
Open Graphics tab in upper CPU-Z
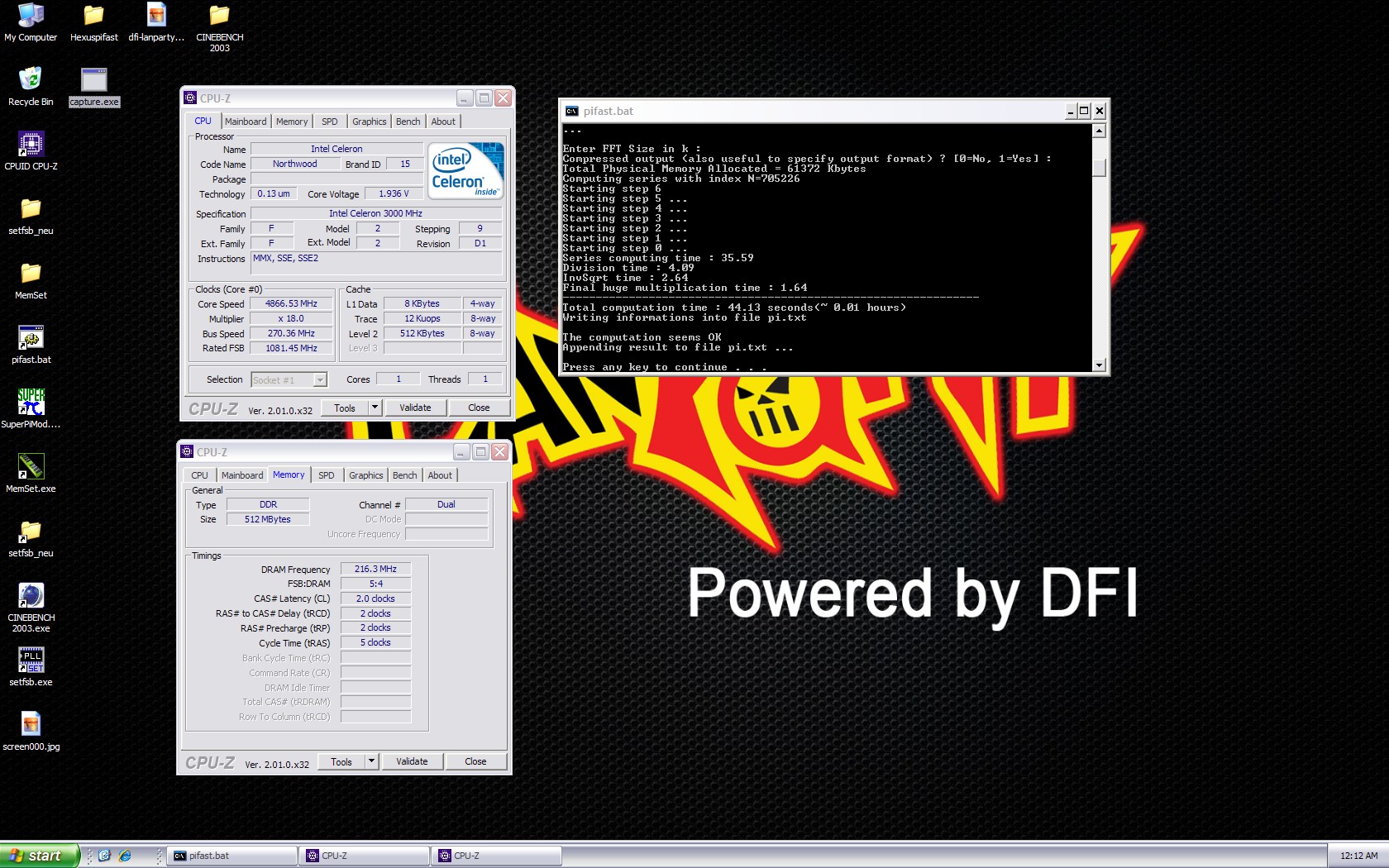point(369,122)
